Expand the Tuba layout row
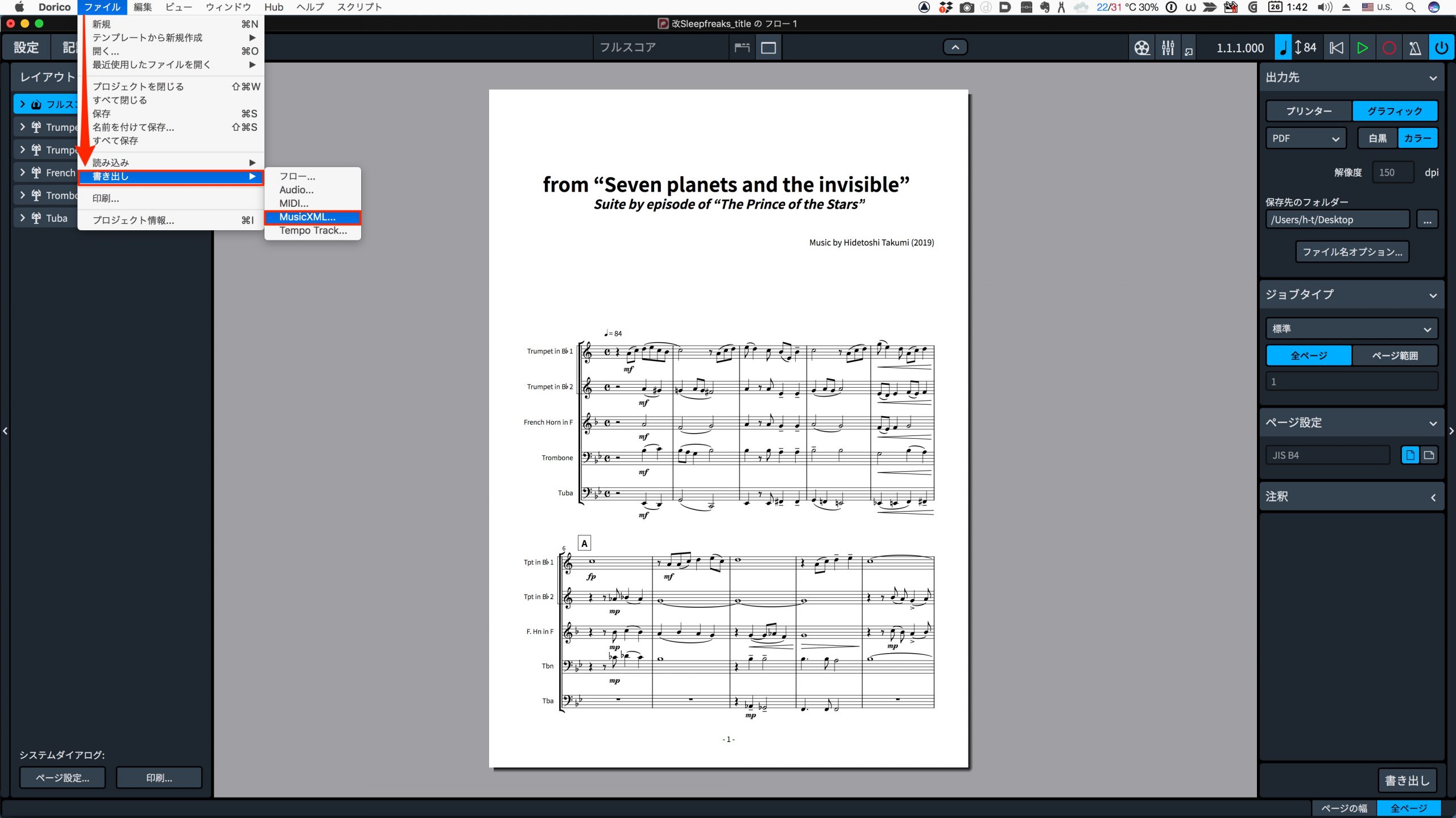 [x=22, y=218]
